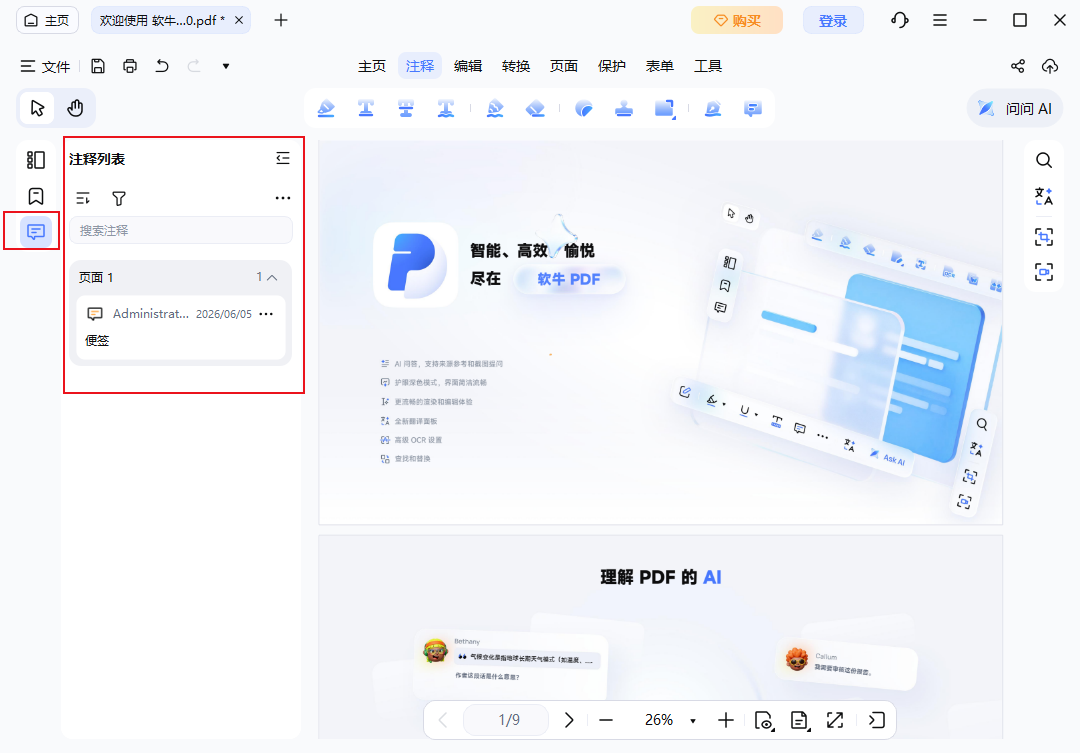
Task: Open a new tab with plus
Action: (x=280, y=20)
